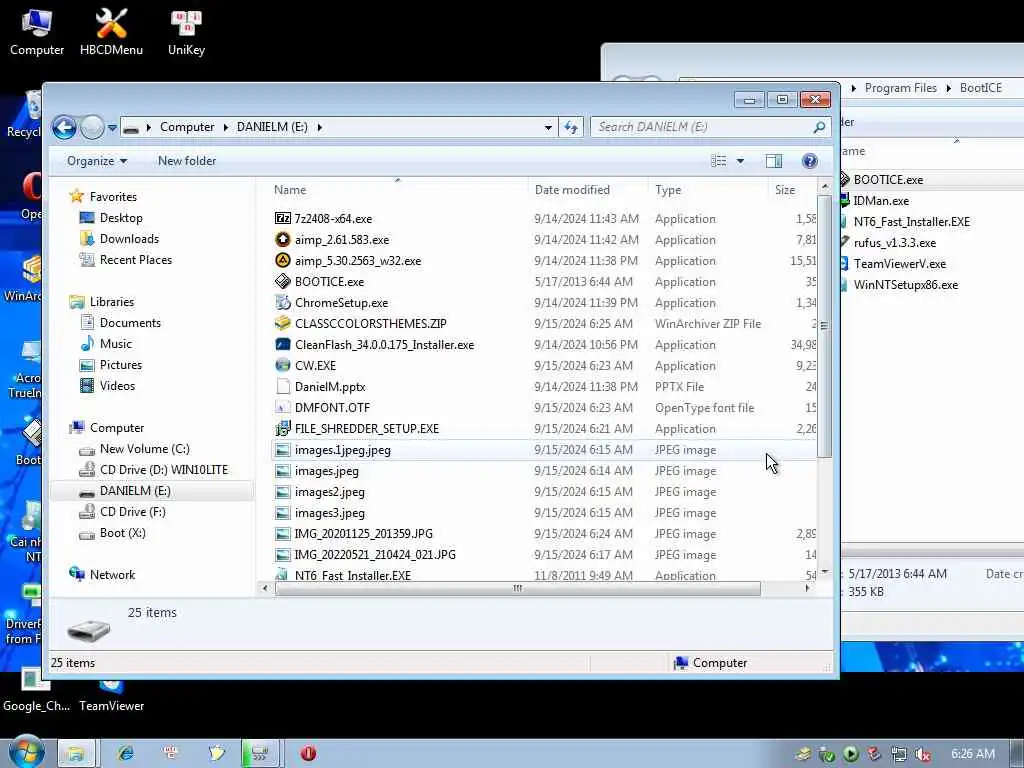Open Pictures library
The width and height of the screenshot is (1024, 768).
(x=121, y=364)
